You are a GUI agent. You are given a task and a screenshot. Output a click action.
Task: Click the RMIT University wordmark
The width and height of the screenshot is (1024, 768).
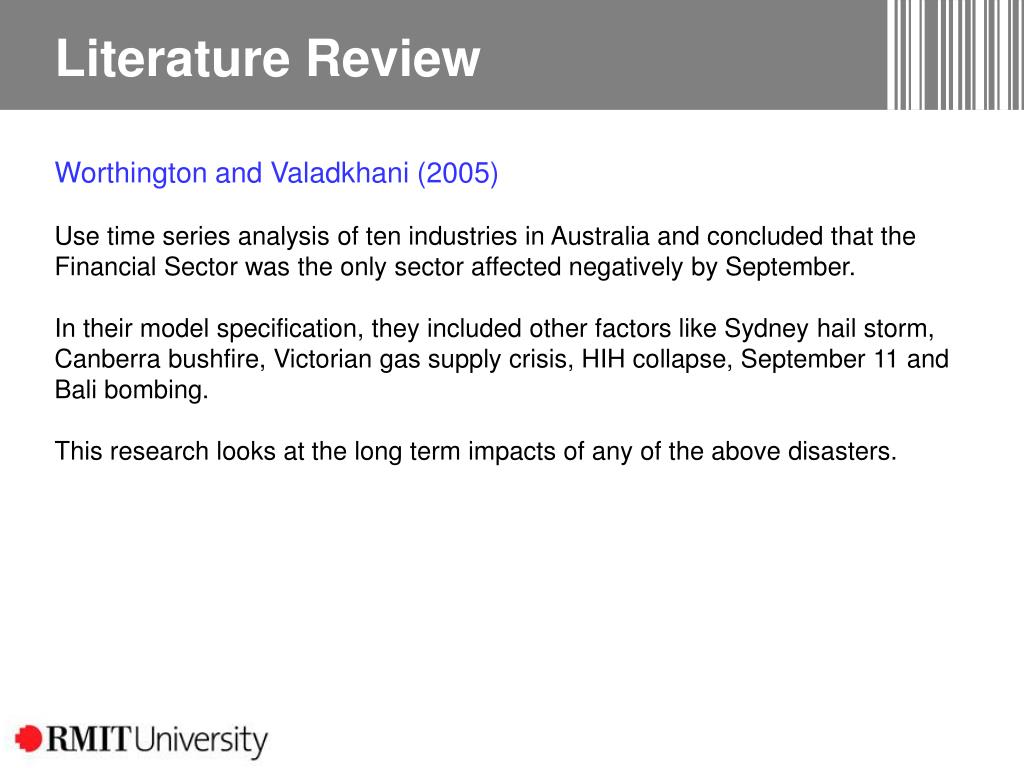pyautogui.click(x=157, y=741)
